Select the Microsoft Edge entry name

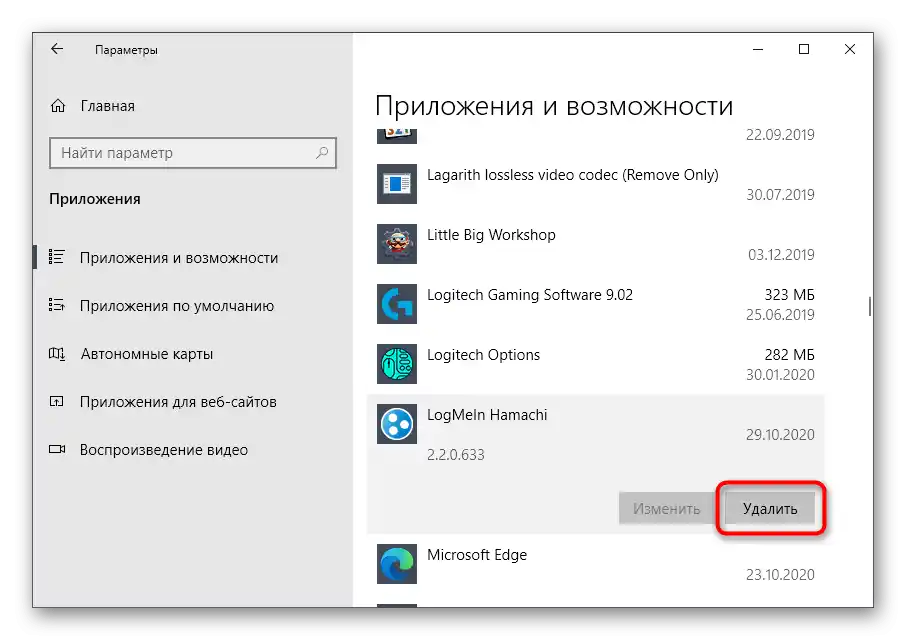[x=477, y=555]
